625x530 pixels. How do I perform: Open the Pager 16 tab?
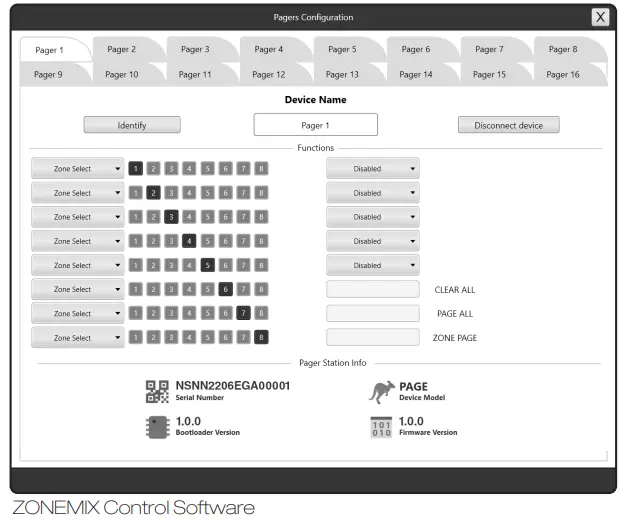(x=562, y=74)
